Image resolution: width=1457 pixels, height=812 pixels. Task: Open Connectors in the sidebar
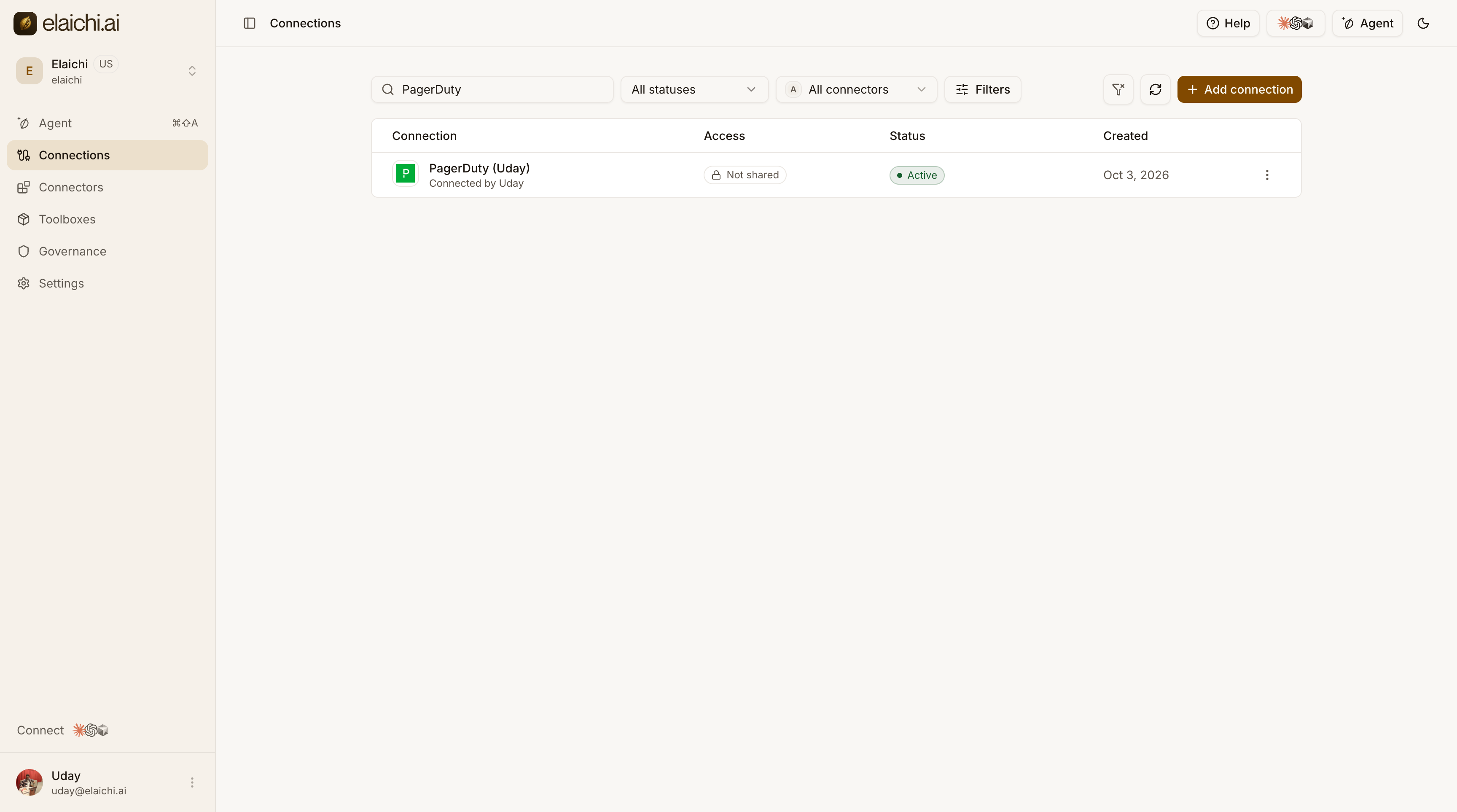[108, 187]
